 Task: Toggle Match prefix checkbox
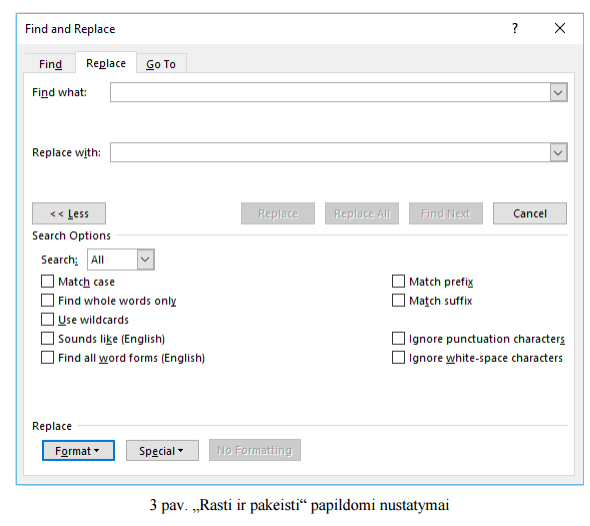coord(398,281)
